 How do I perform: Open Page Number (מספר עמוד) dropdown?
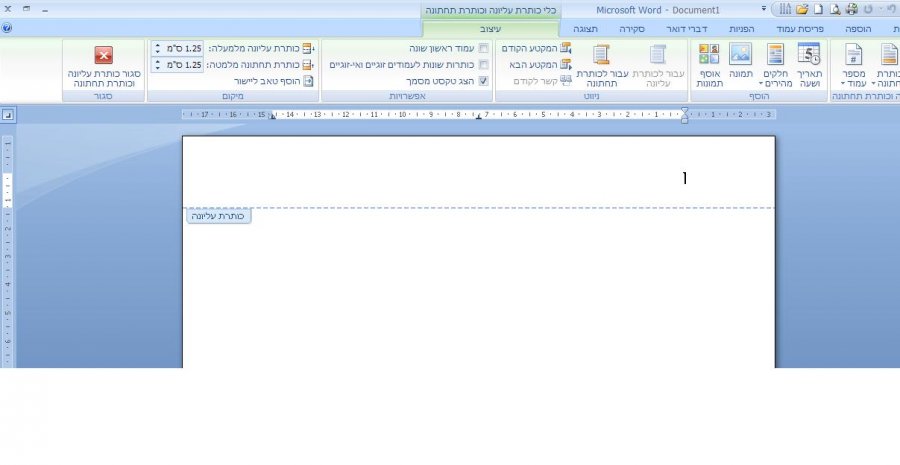(x=854, y=65)
